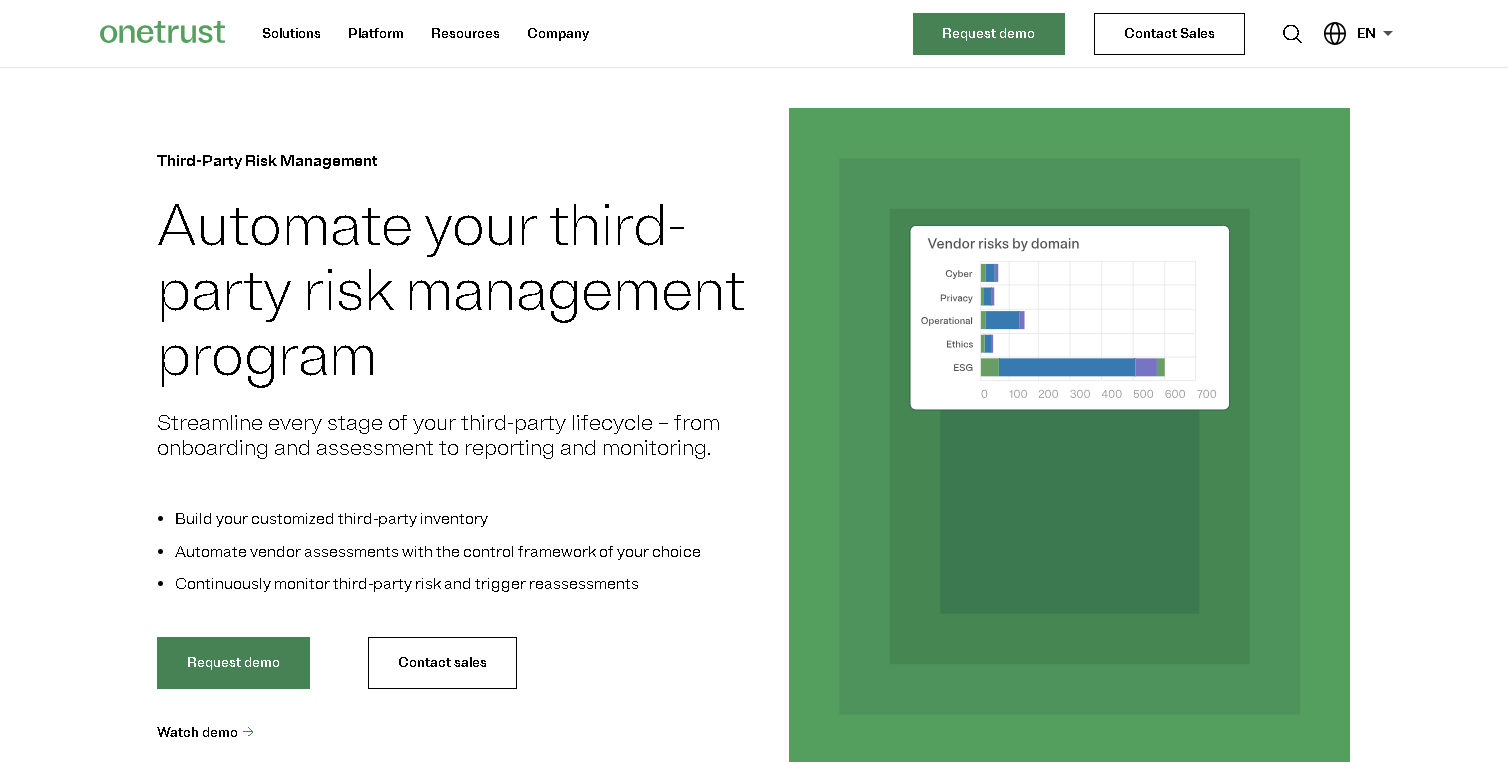Click the header Contact Sales button
1508x762 pixels.
(x=1169, y=34)
